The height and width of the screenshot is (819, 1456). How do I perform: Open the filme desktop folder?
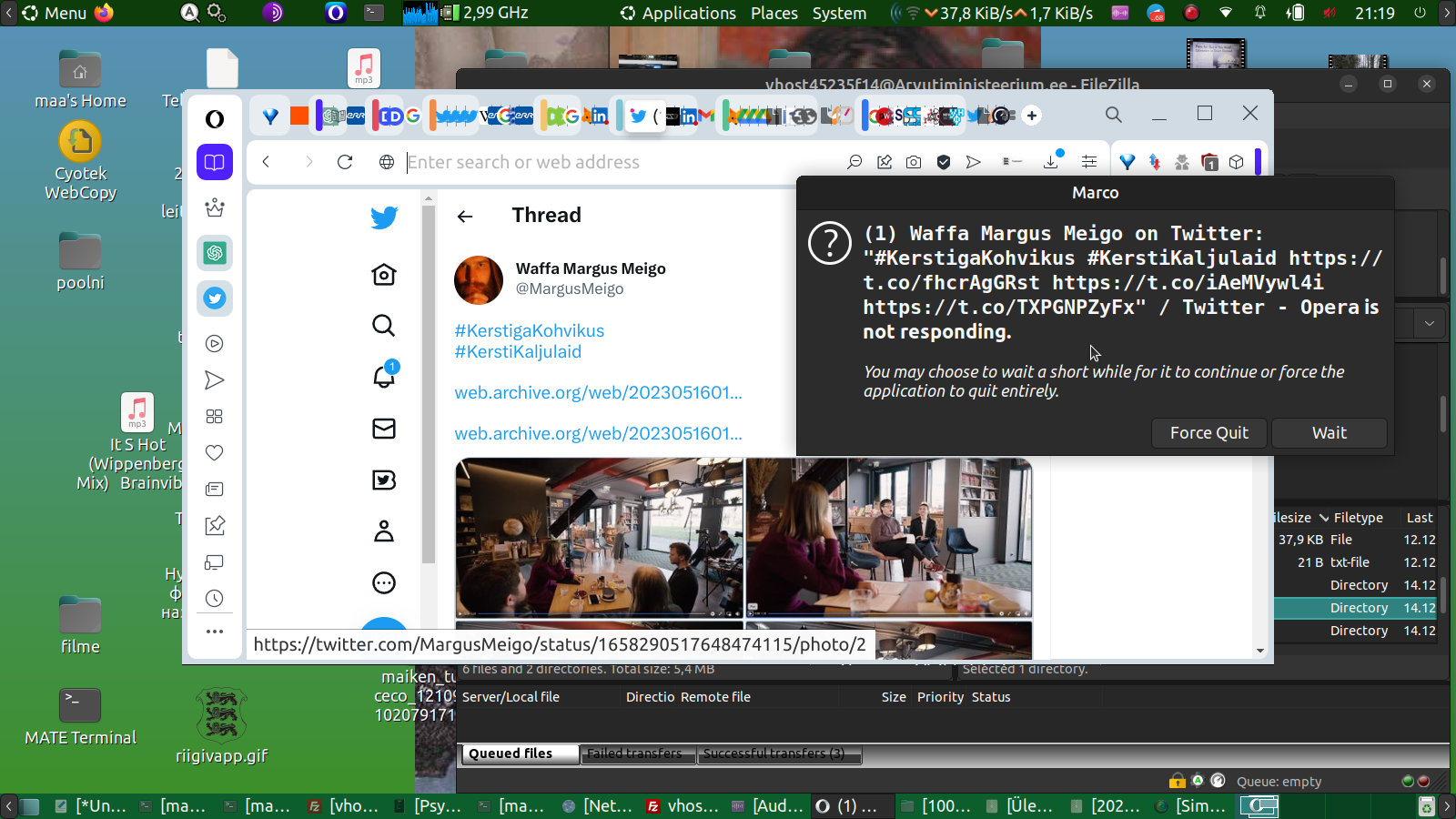(x=80, y=626)
